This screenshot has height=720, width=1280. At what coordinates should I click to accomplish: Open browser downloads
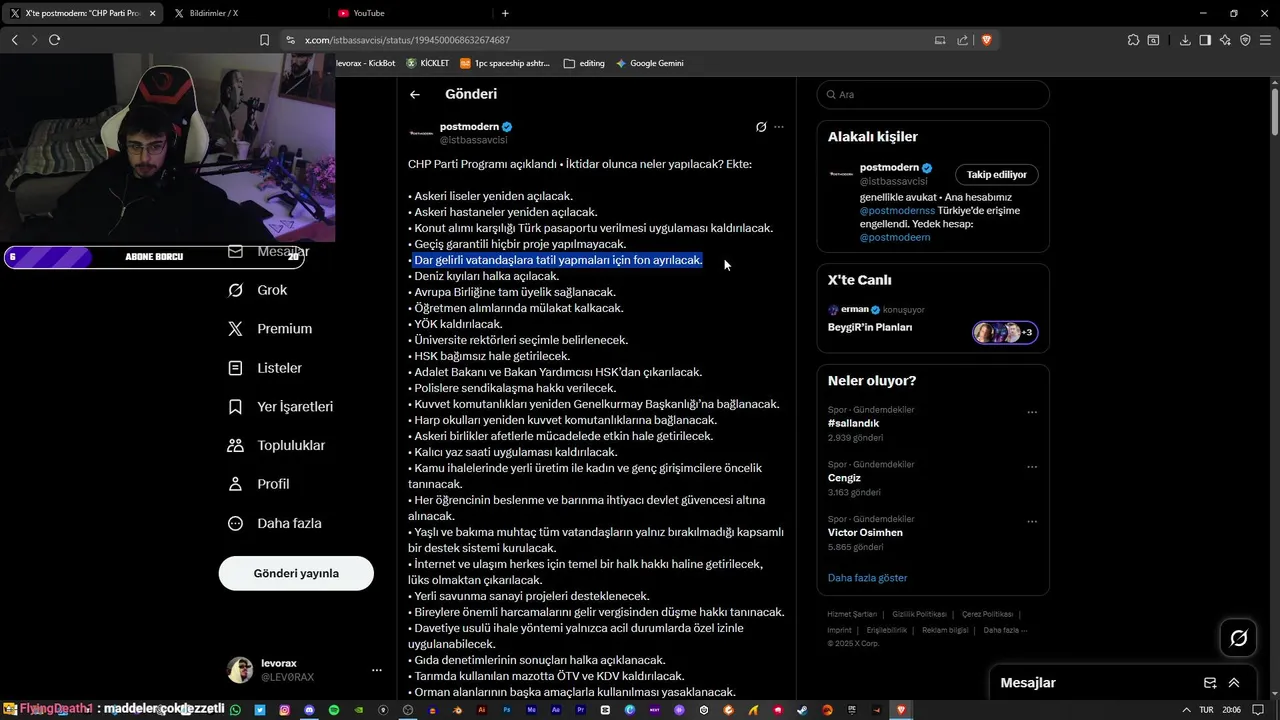1185,40
